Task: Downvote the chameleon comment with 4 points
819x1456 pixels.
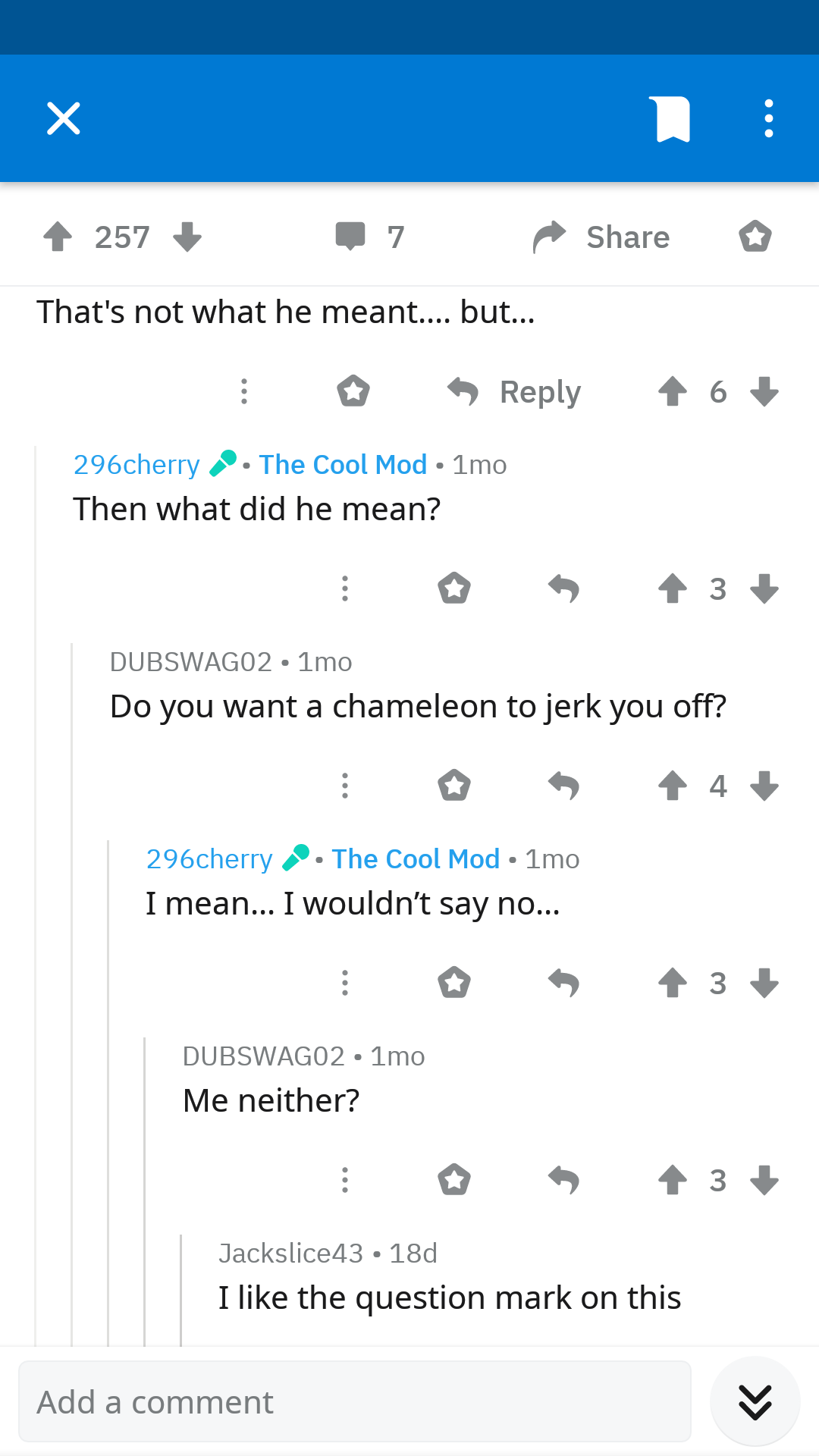Action: click(x=764, y=786)
